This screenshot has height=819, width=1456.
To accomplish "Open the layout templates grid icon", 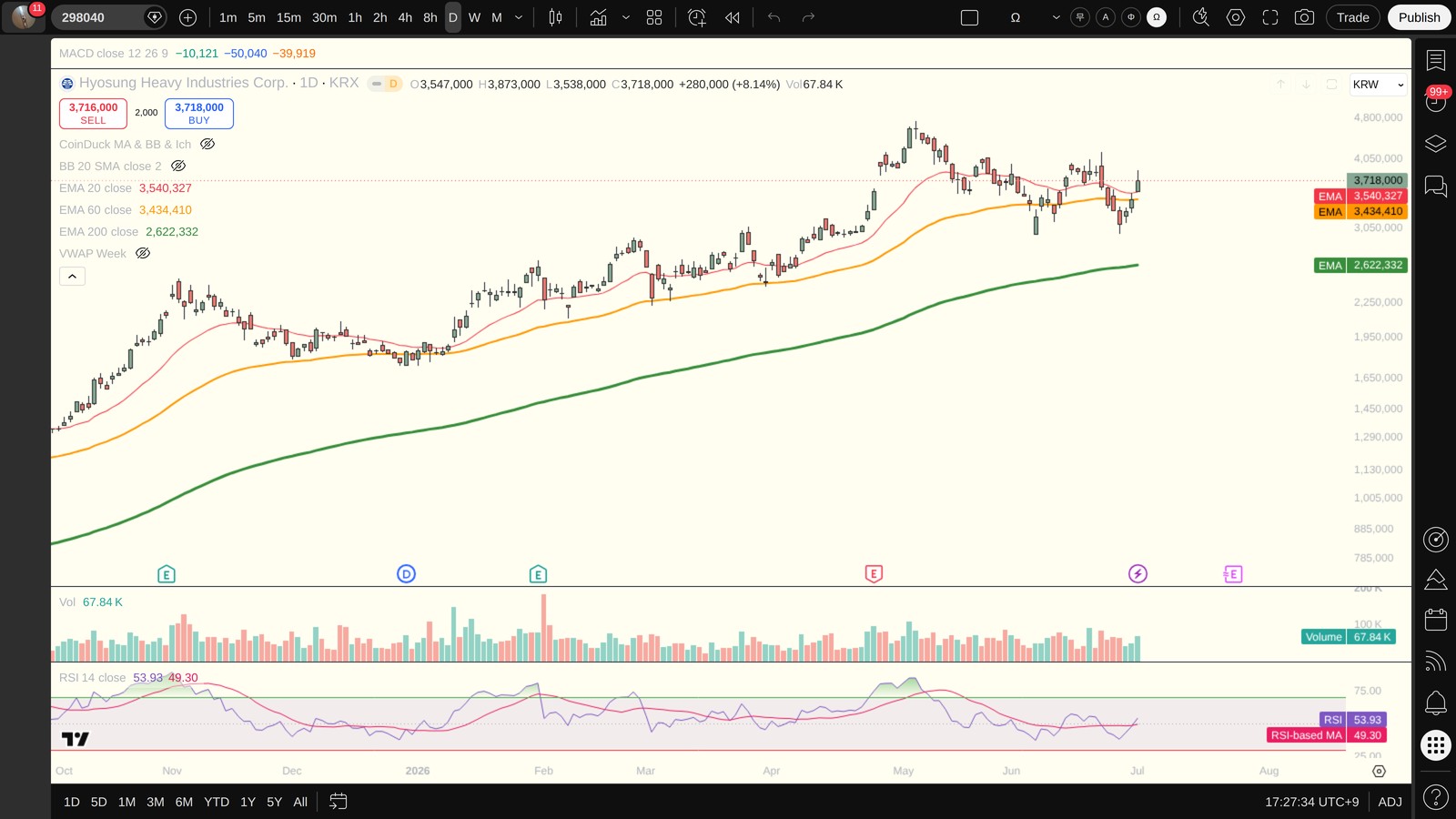I will [654, 17].
